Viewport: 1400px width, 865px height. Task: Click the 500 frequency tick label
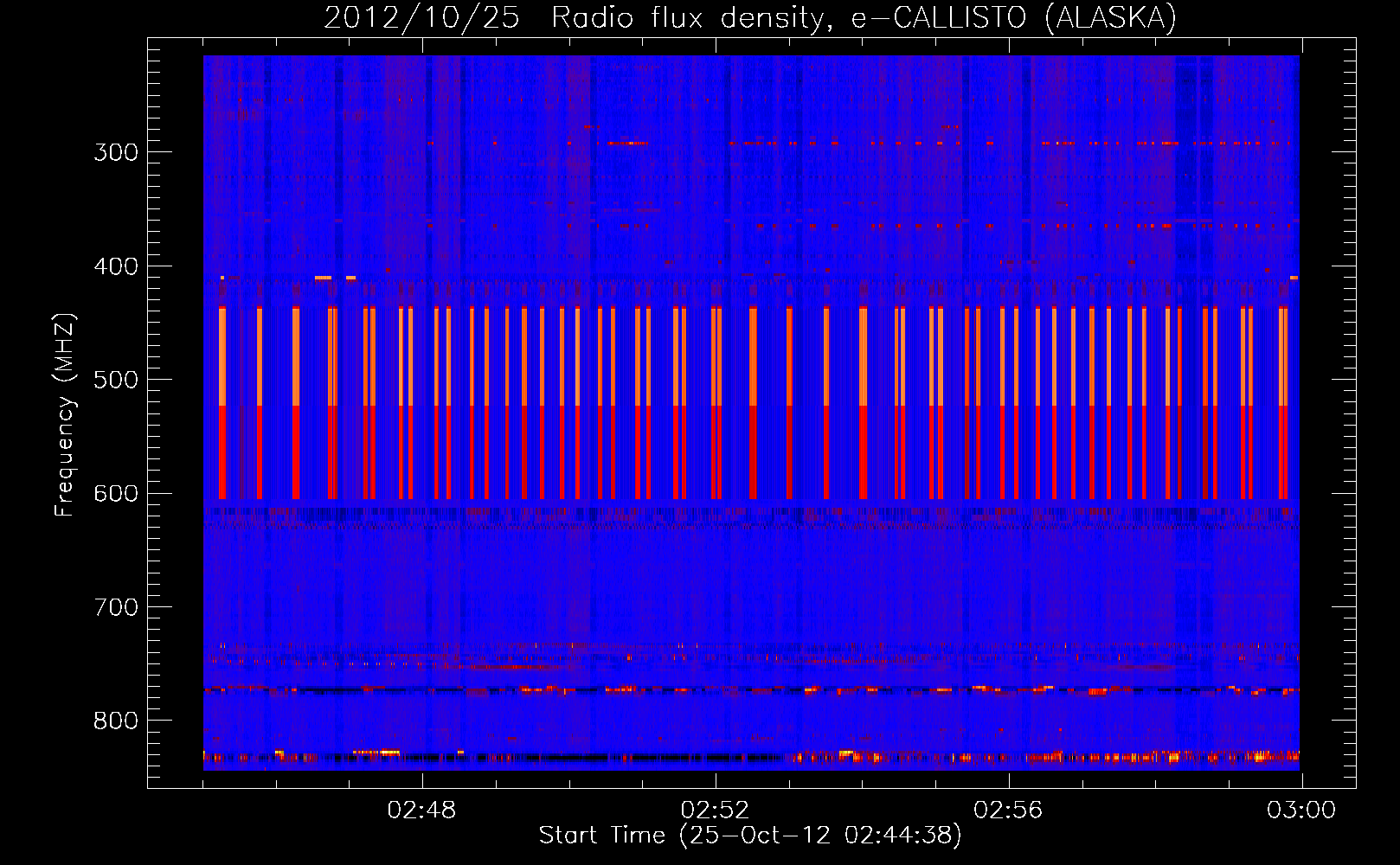(116, 380)
